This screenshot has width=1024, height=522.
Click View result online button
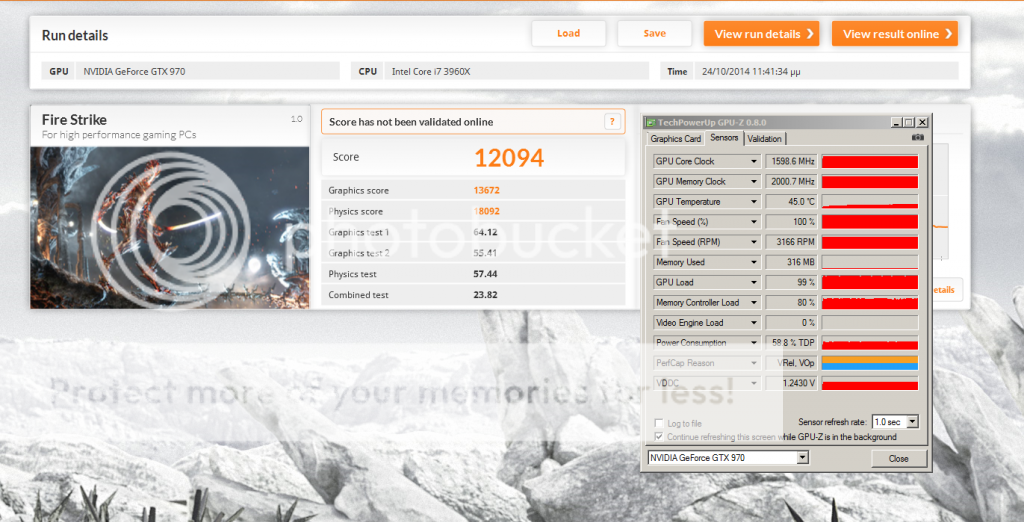click(x=894, y=34)
